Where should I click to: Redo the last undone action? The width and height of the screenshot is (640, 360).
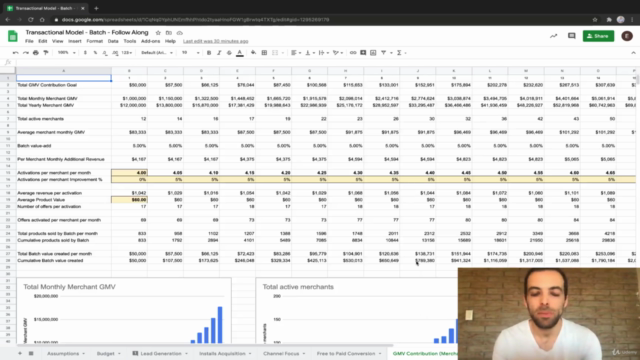click(26, 53)
